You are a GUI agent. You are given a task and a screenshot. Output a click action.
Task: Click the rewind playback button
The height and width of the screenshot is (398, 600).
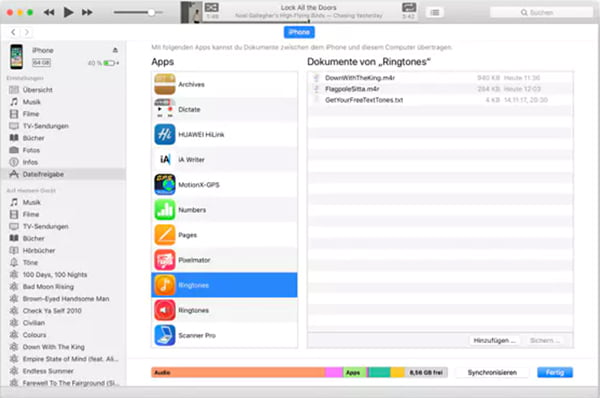pos(49,13)
